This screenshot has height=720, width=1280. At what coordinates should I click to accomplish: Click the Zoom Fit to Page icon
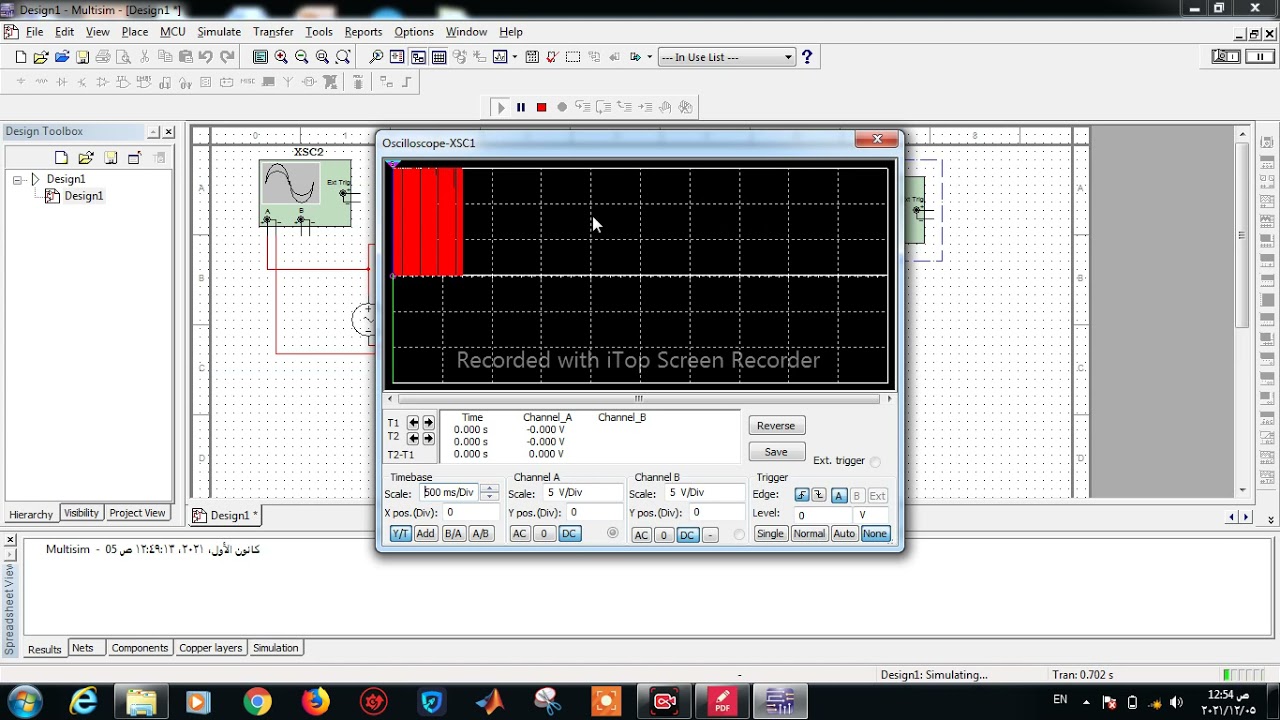click(343, 57)
